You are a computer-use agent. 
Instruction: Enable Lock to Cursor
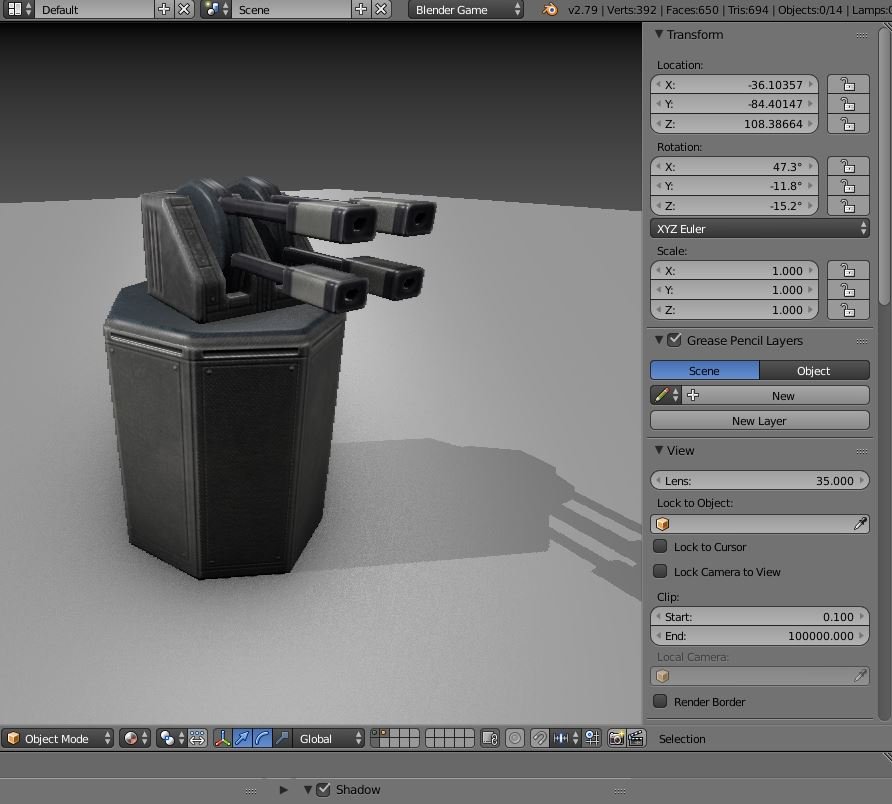point(660,547)
